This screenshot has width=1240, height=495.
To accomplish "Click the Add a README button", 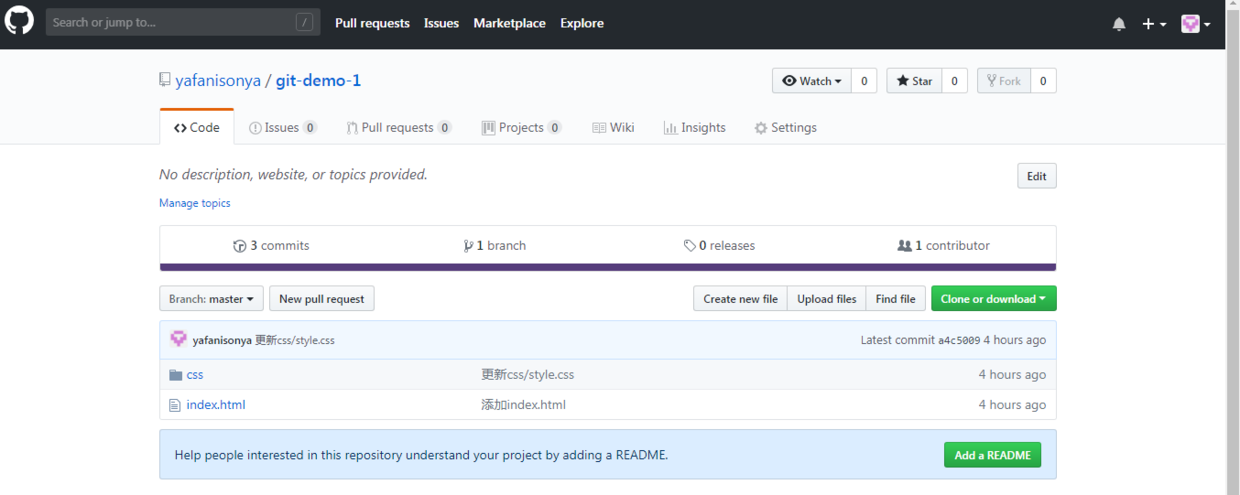I will click(992, 455).
